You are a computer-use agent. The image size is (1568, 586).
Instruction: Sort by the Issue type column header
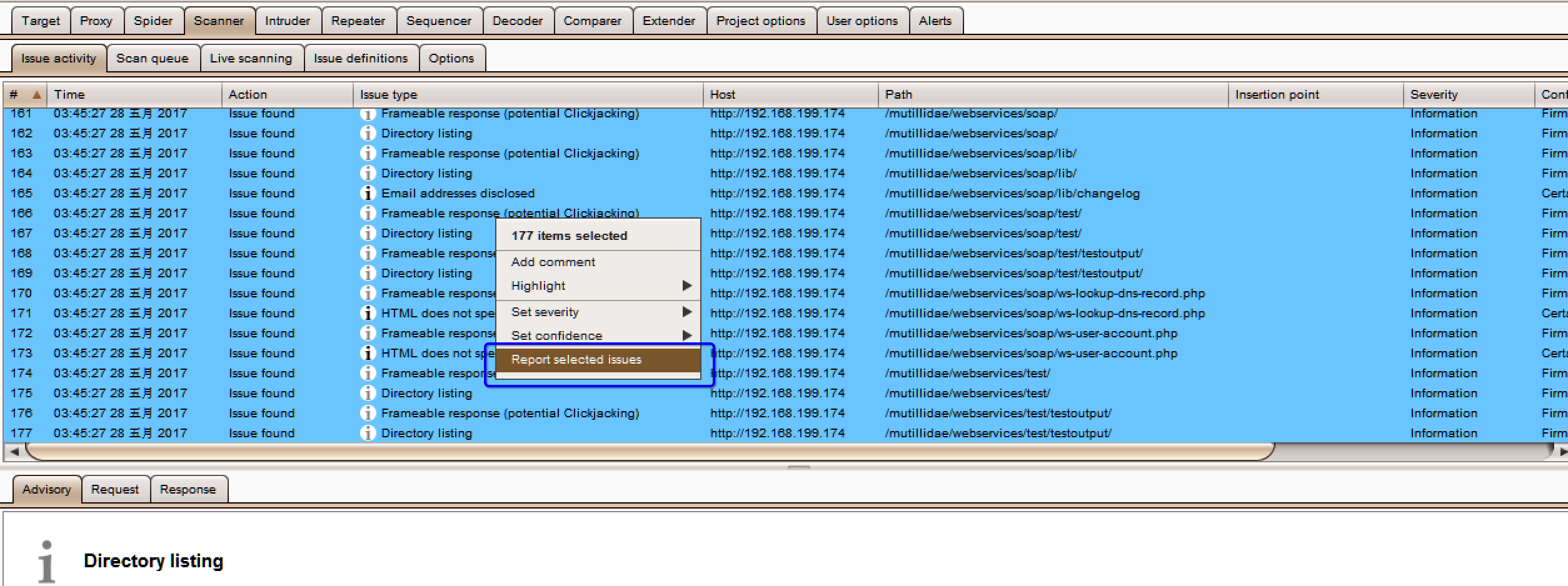pos(528,94)
